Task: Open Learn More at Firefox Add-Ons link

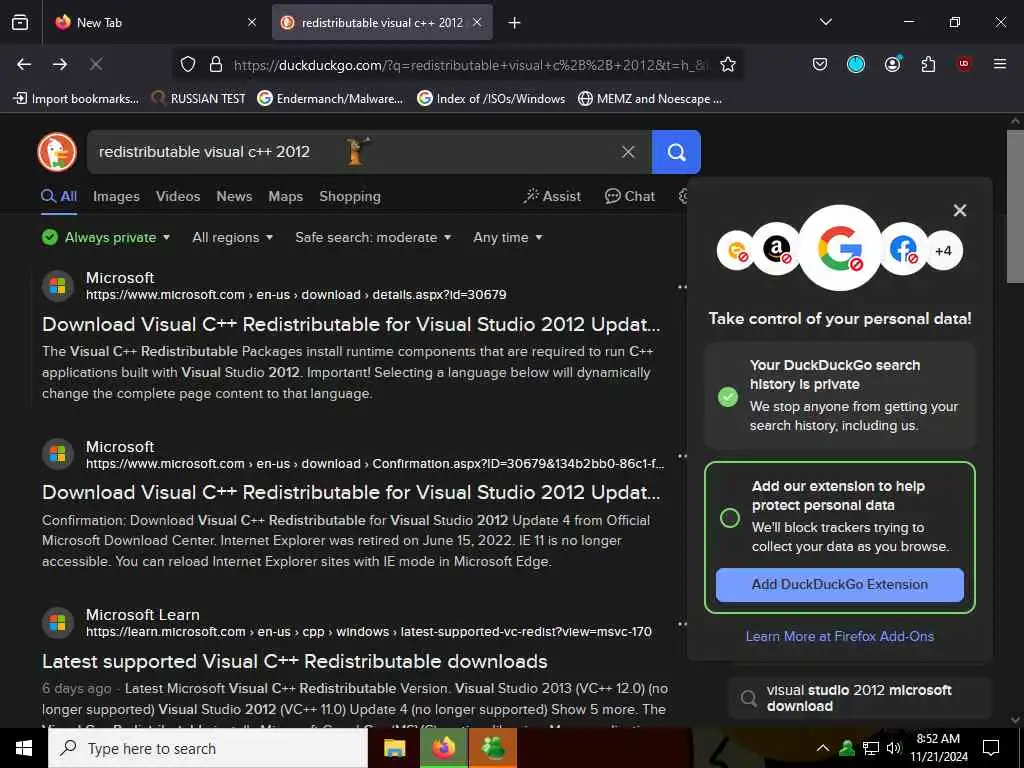Action: click(840, 636)
